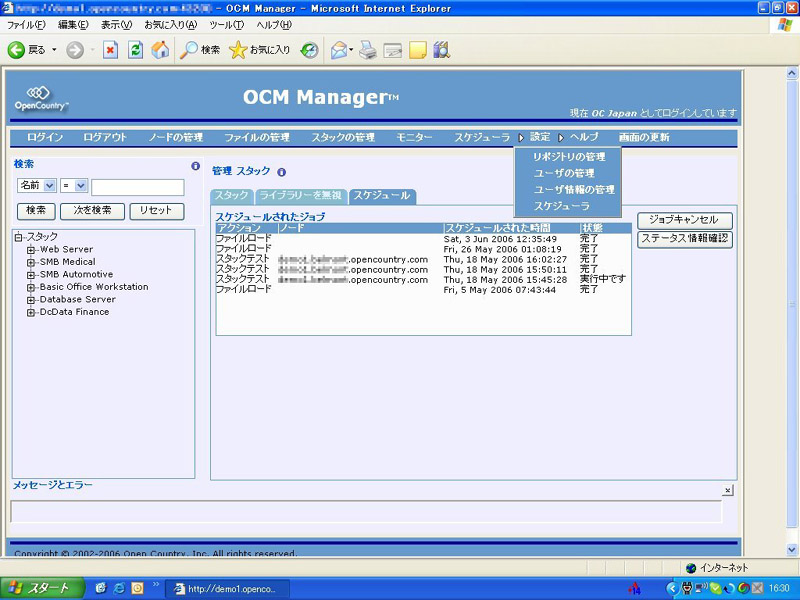Image resolution: width=800 pixels, height=600 pixels.
Task: Switch to ライブラリーを無視 tab
Action: click(x=301, y=196)
